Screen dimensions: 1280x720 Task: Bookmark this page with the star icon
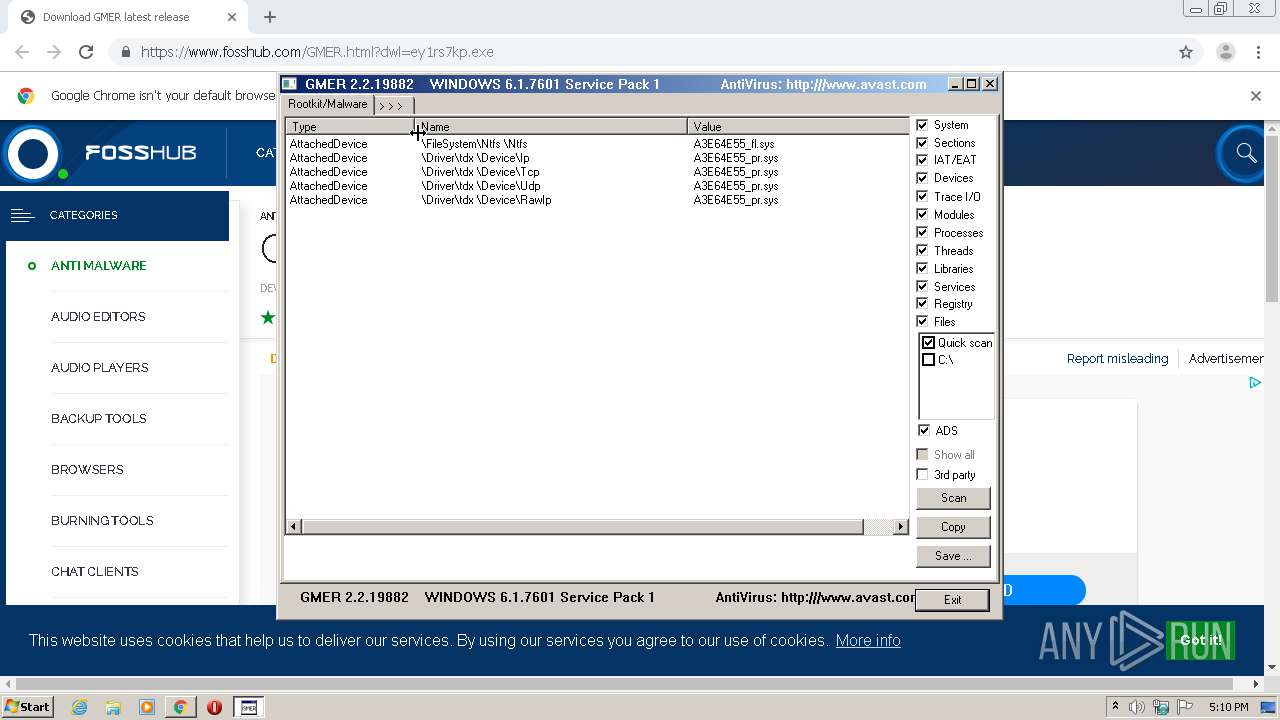tap(1186, 52)
